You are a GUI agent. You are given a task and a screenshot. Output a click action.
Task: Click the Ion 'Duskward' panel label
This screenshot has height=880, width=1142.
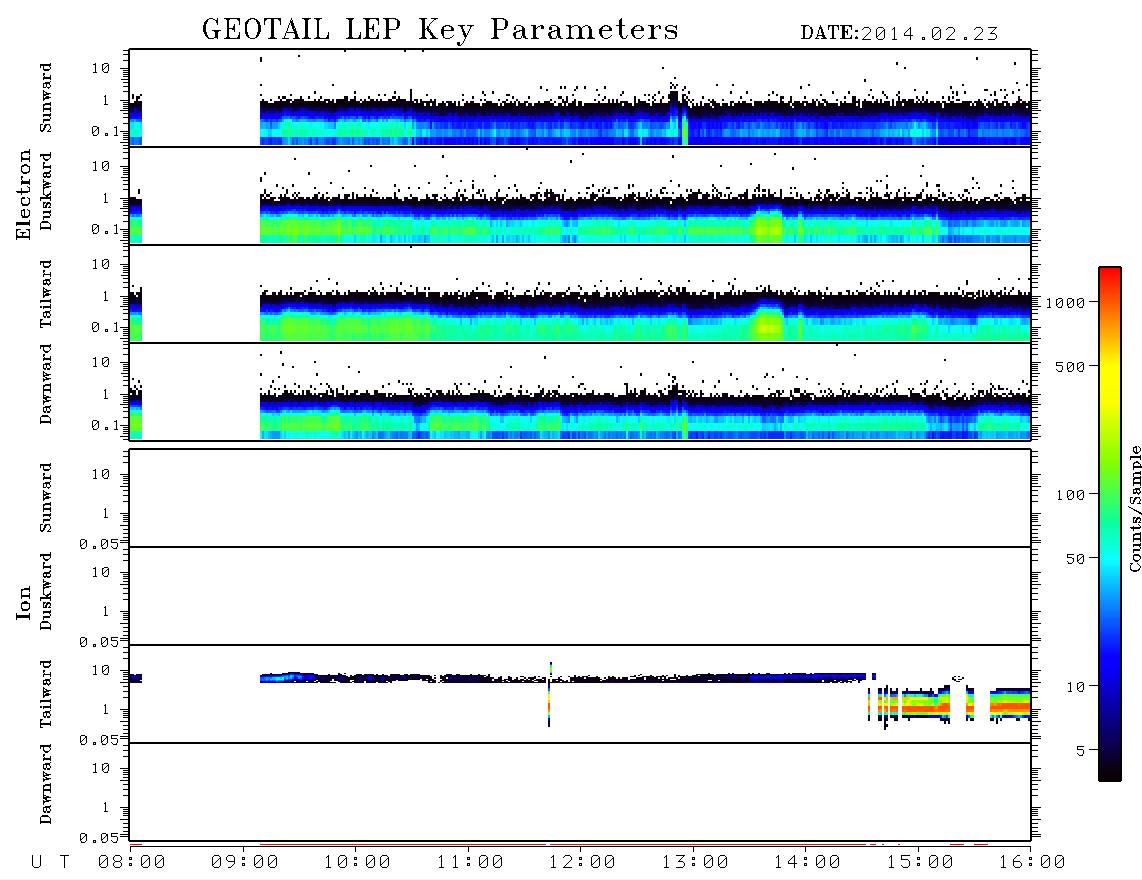pyautogui.click(x=46, y=592)
